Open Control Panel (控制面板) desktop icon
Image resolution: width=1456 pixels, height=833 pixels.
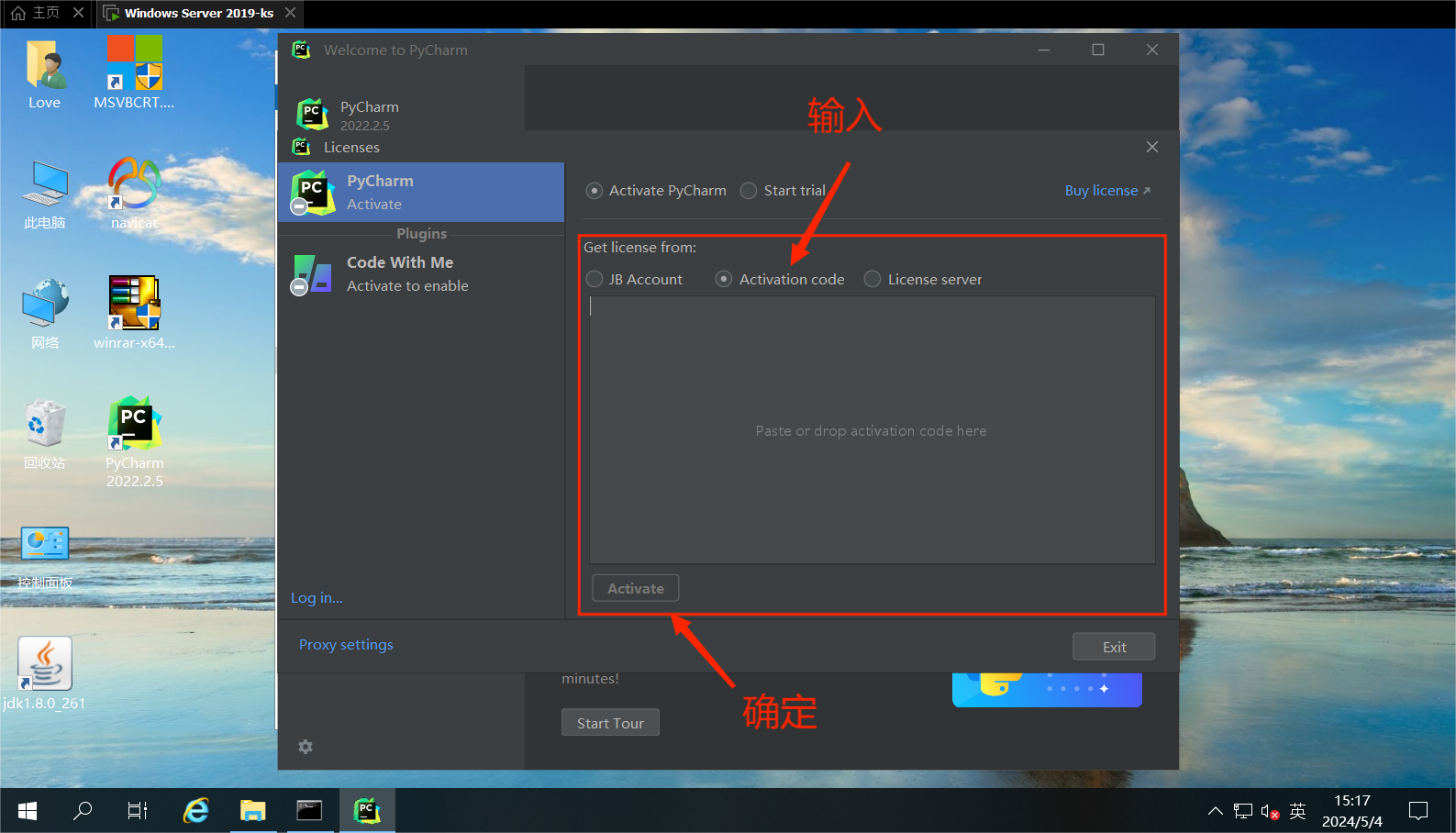pyautogui.click(x=45, y=558)
